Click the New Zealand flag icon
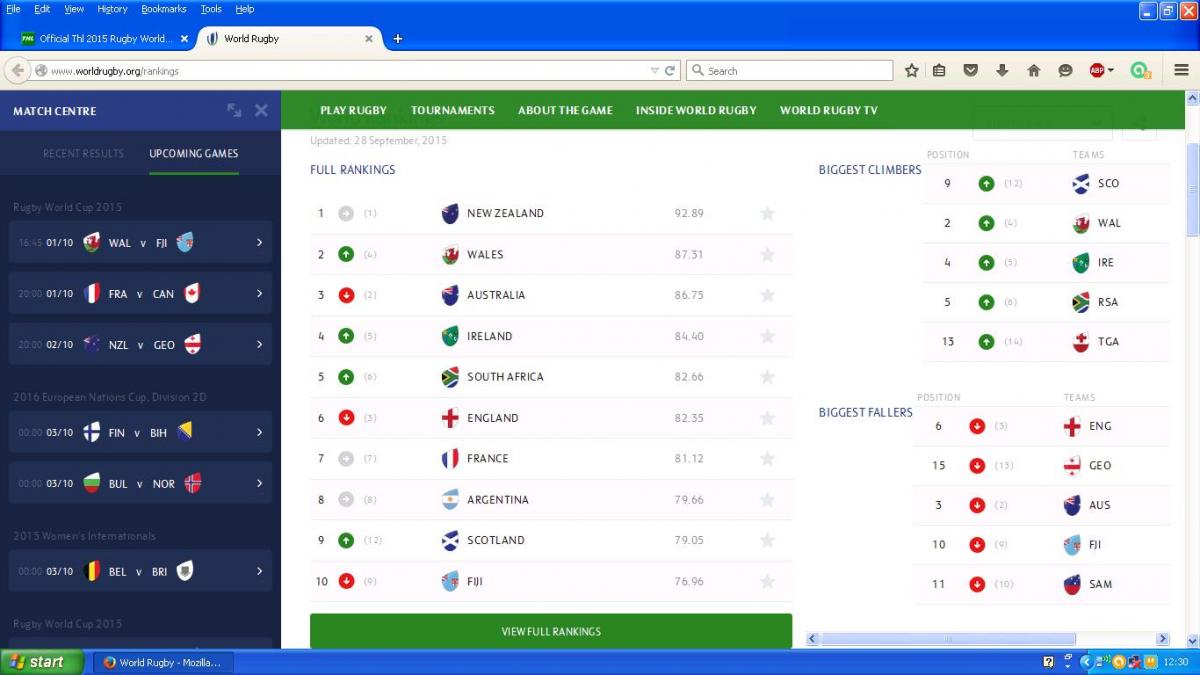The width and height of the screenshot is (1200, 675). (x=450, y=213)
